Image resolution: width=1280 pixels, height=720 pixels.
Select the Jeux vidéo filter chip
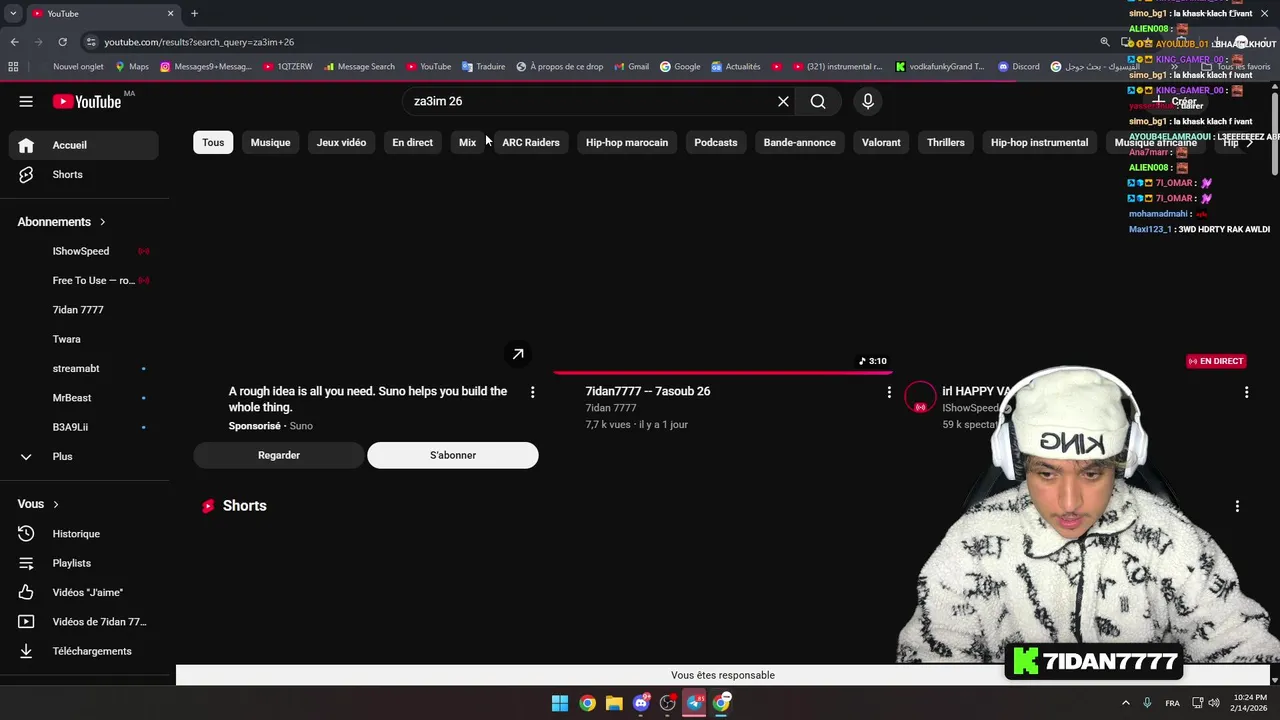(x=341, y=142)
